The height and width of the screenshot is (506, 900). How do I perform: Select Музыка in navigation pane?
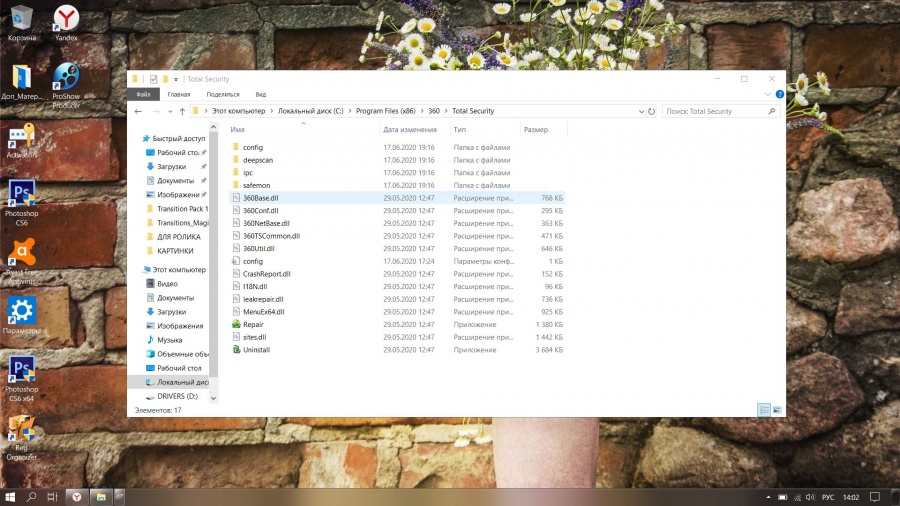coord(169,340)
